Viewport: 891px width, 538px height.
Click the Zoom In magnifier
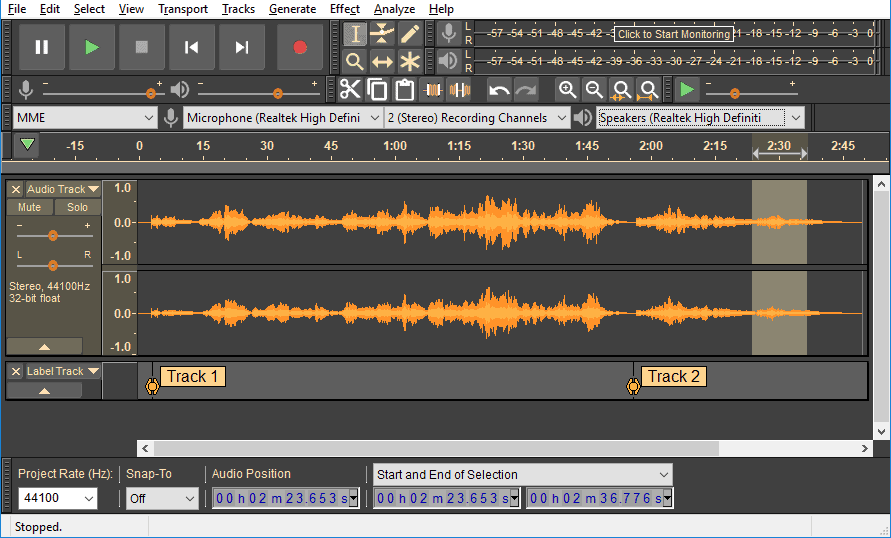pos(567,90)
